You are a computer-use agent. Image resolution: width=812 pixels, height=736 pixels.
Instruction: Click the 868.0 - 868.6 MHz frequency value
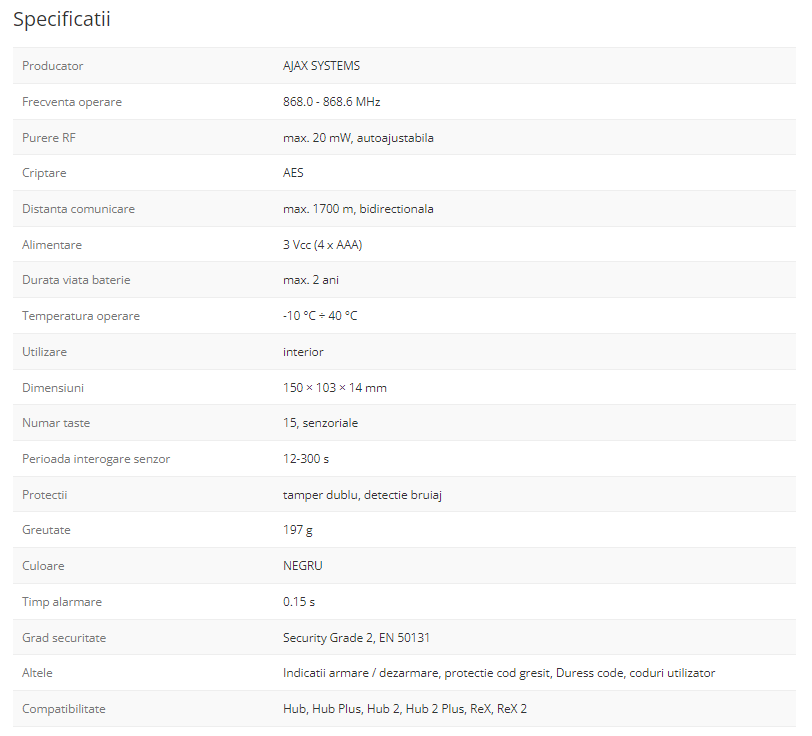coord(331,102)
